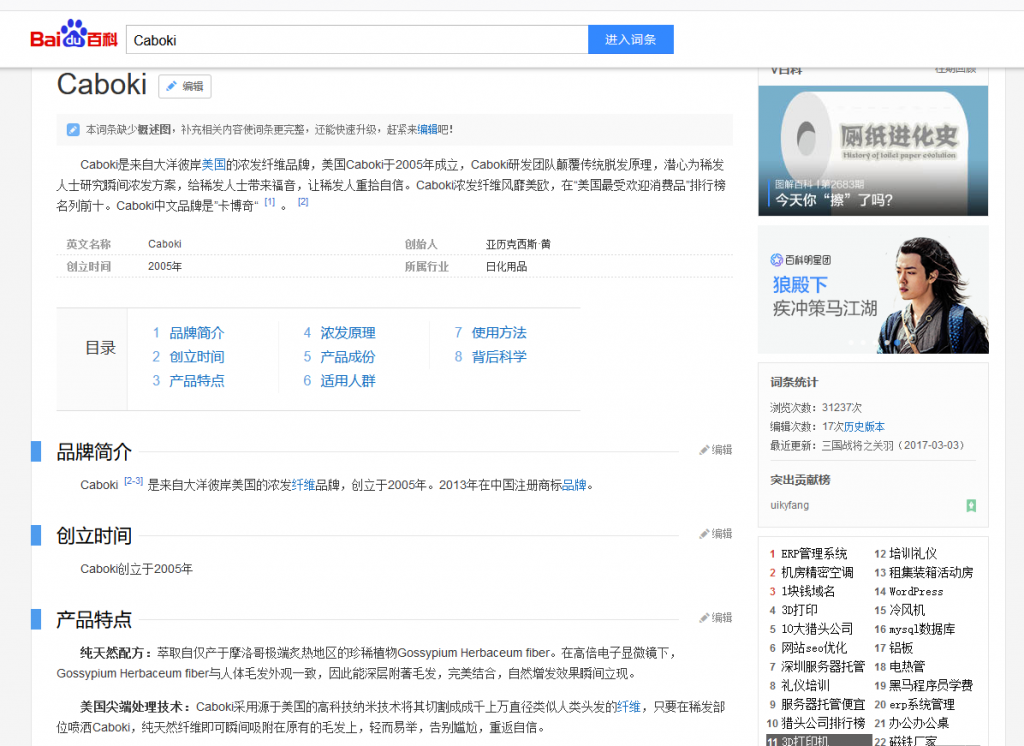Jump to 创立时间 in contents

196,357
